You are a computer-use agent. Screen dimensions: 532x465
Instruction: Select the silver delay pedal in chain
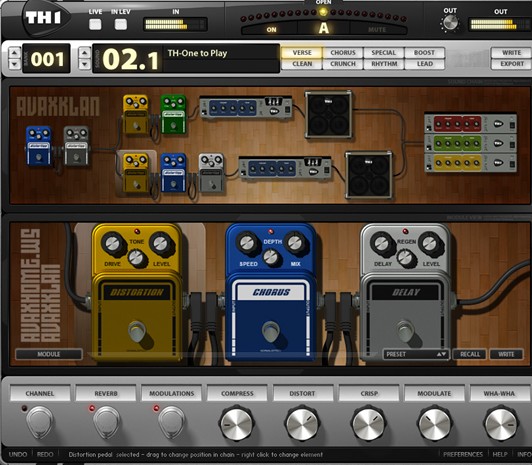[211, 173]
